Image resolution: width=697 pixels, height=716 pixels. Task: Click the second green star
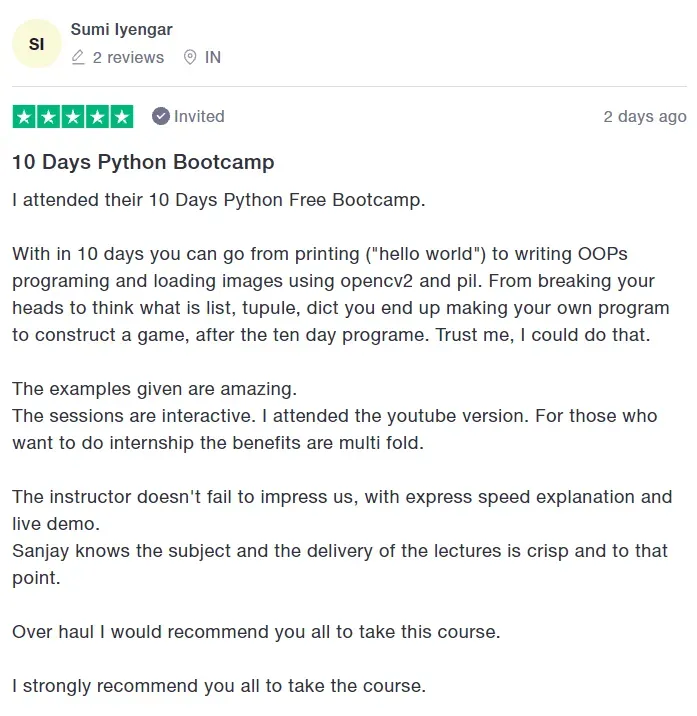(48, 116)
